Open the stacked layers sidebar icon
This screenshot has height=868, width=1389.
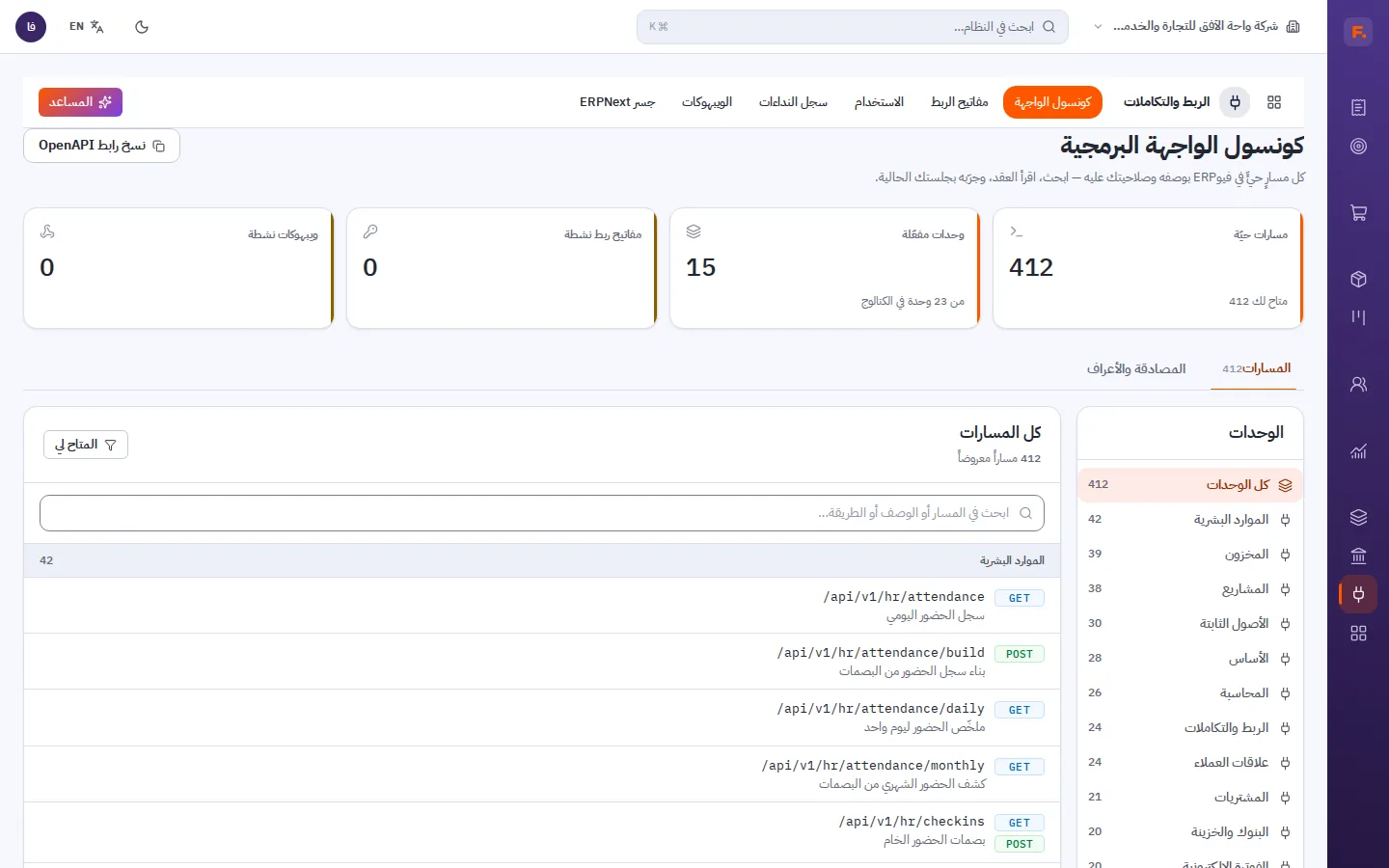(1358, 517)
